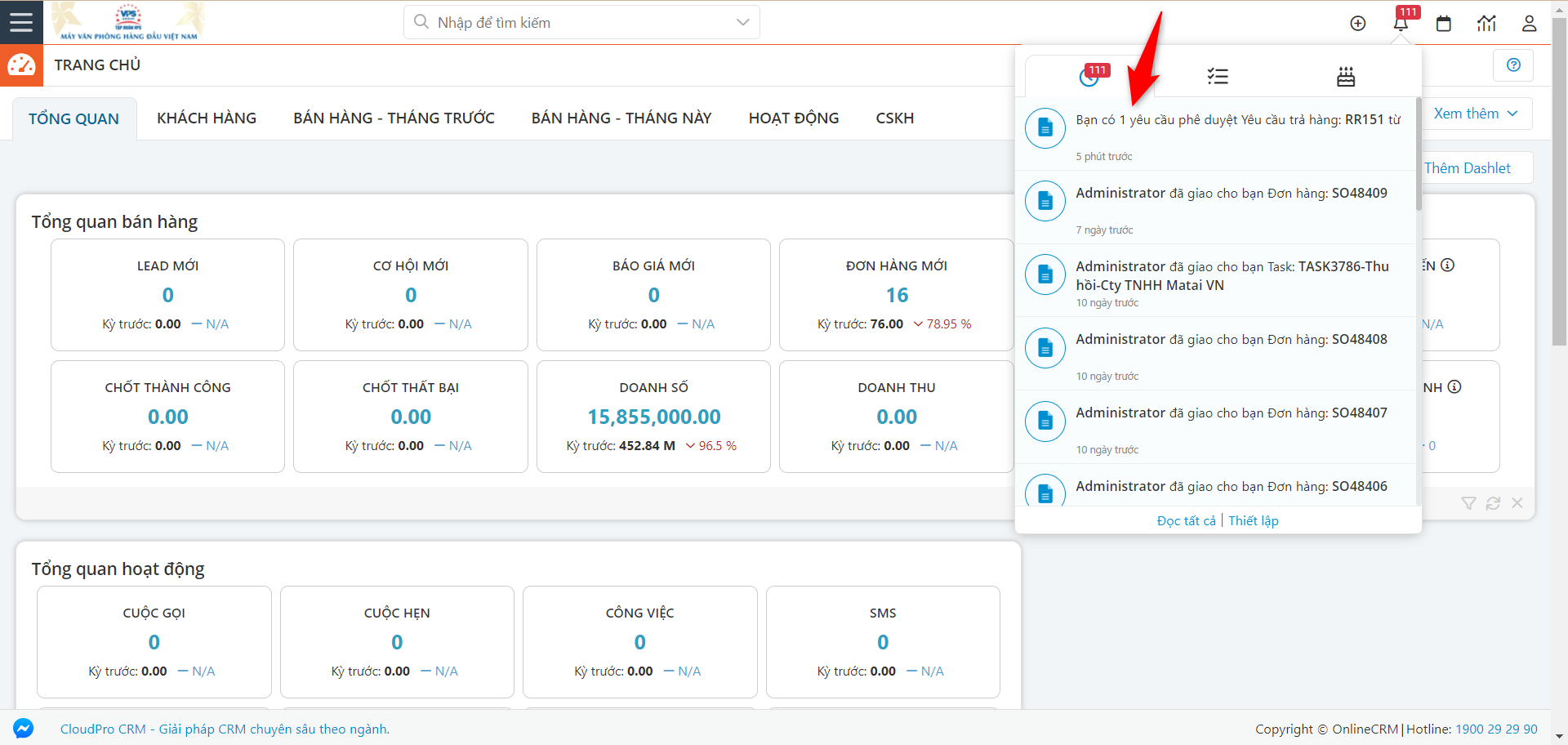Select the KHÁCH HÀNG tab
The image size is (1568, 745).
pos(207,118)
